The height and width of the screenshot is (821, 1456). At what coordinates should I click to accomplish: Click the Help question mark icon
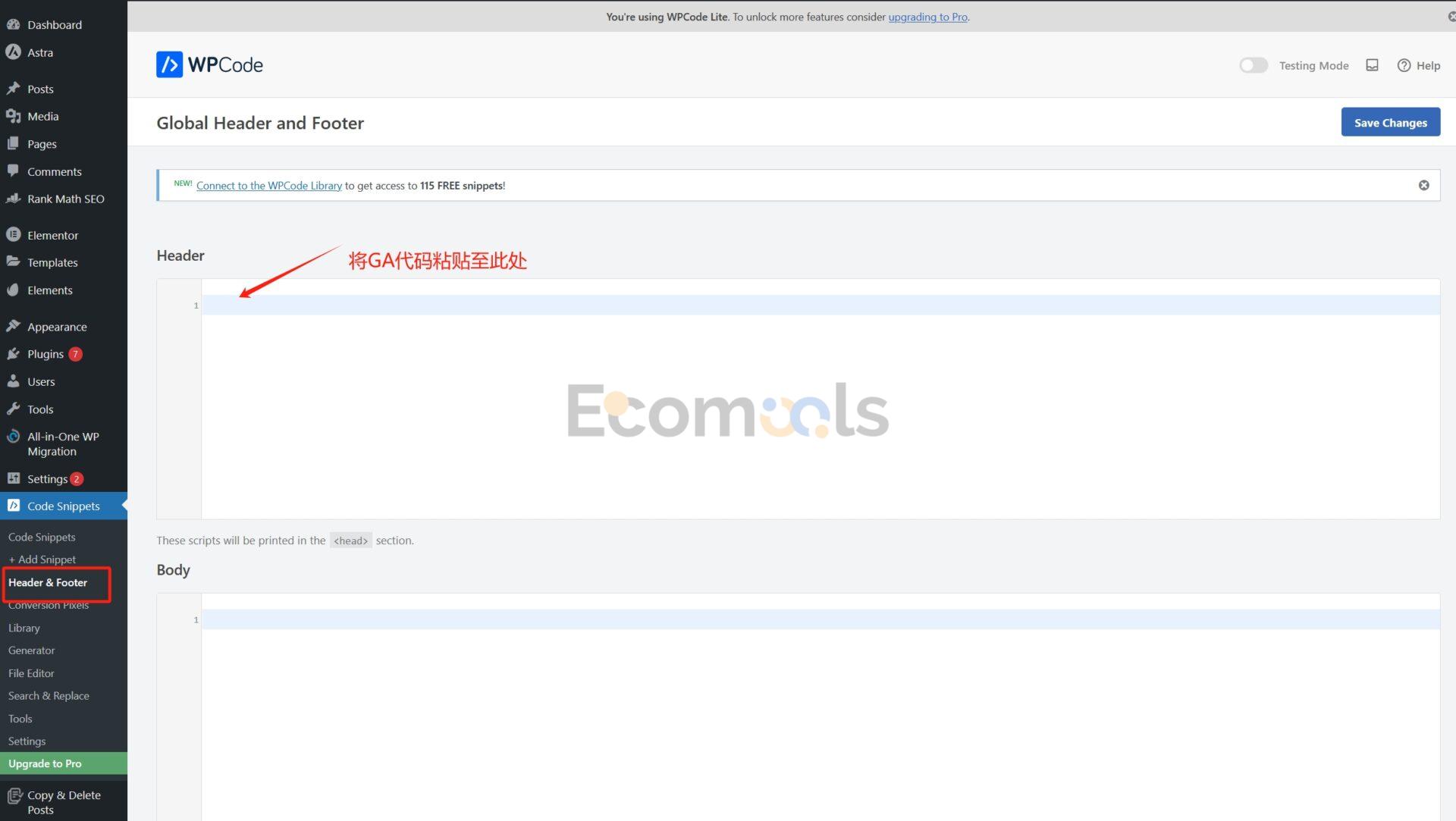tap(1404, 65)
